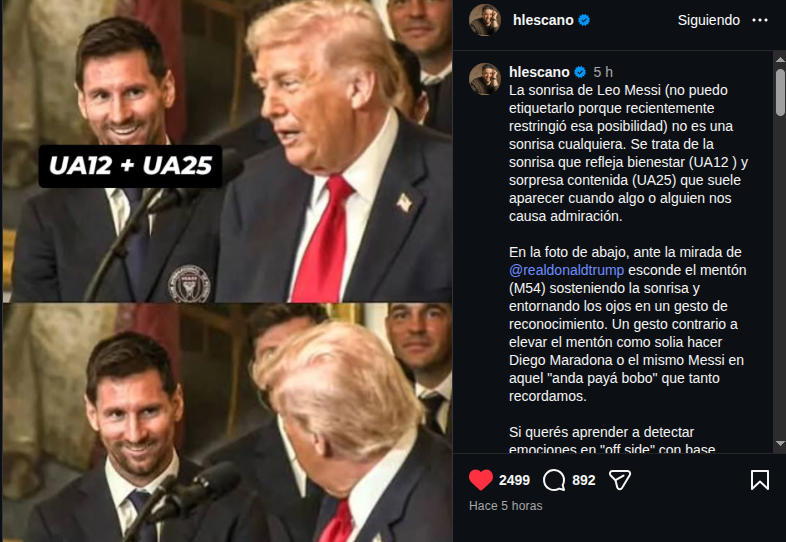Open the three-dot more options menu
The image size is (786, 542).
pos(760,20)
